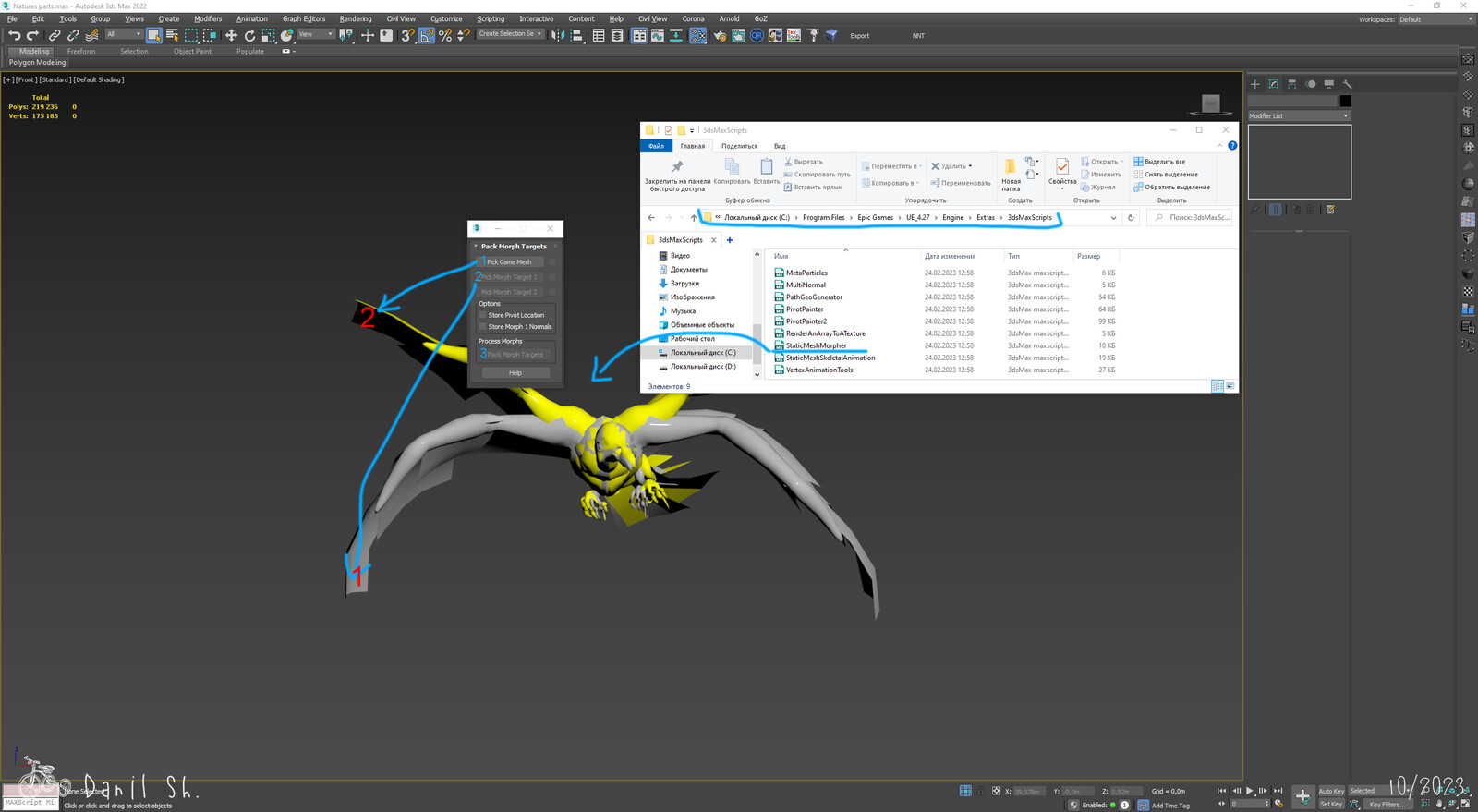Click the Mirror tool icon
The width and height of the screenshot is (1478, 812).
click(x=558, y=35)
